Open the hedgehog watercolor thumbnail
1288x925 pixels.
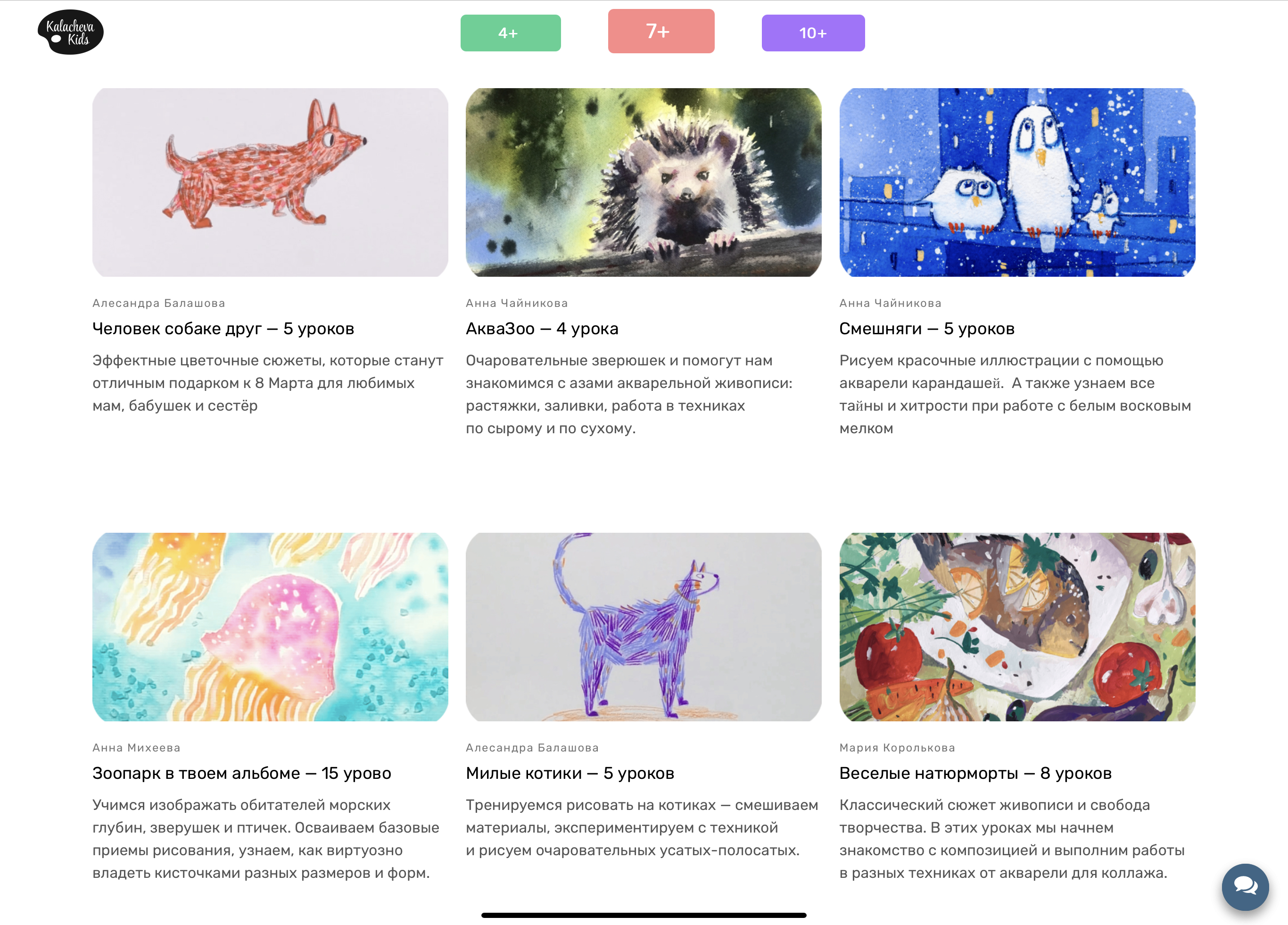click(x=643, y=182)
